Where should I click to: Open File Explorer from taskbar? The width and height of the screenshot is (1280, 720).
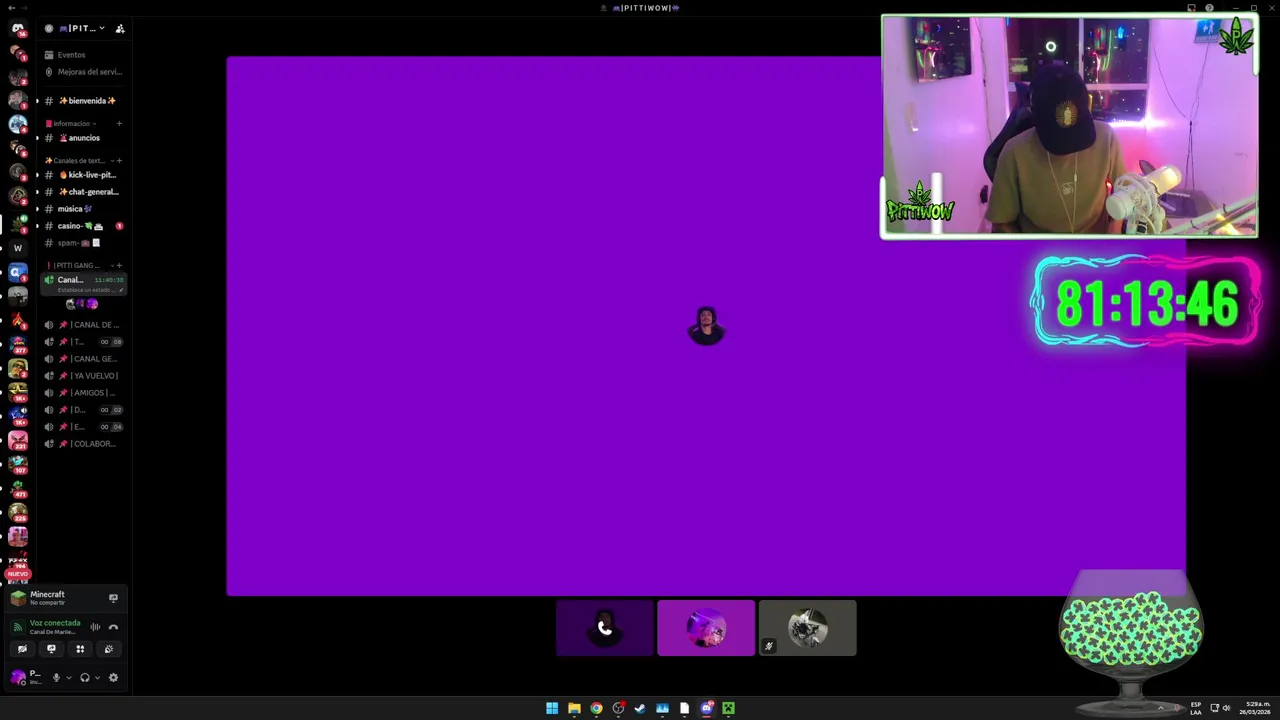(574, 708)
